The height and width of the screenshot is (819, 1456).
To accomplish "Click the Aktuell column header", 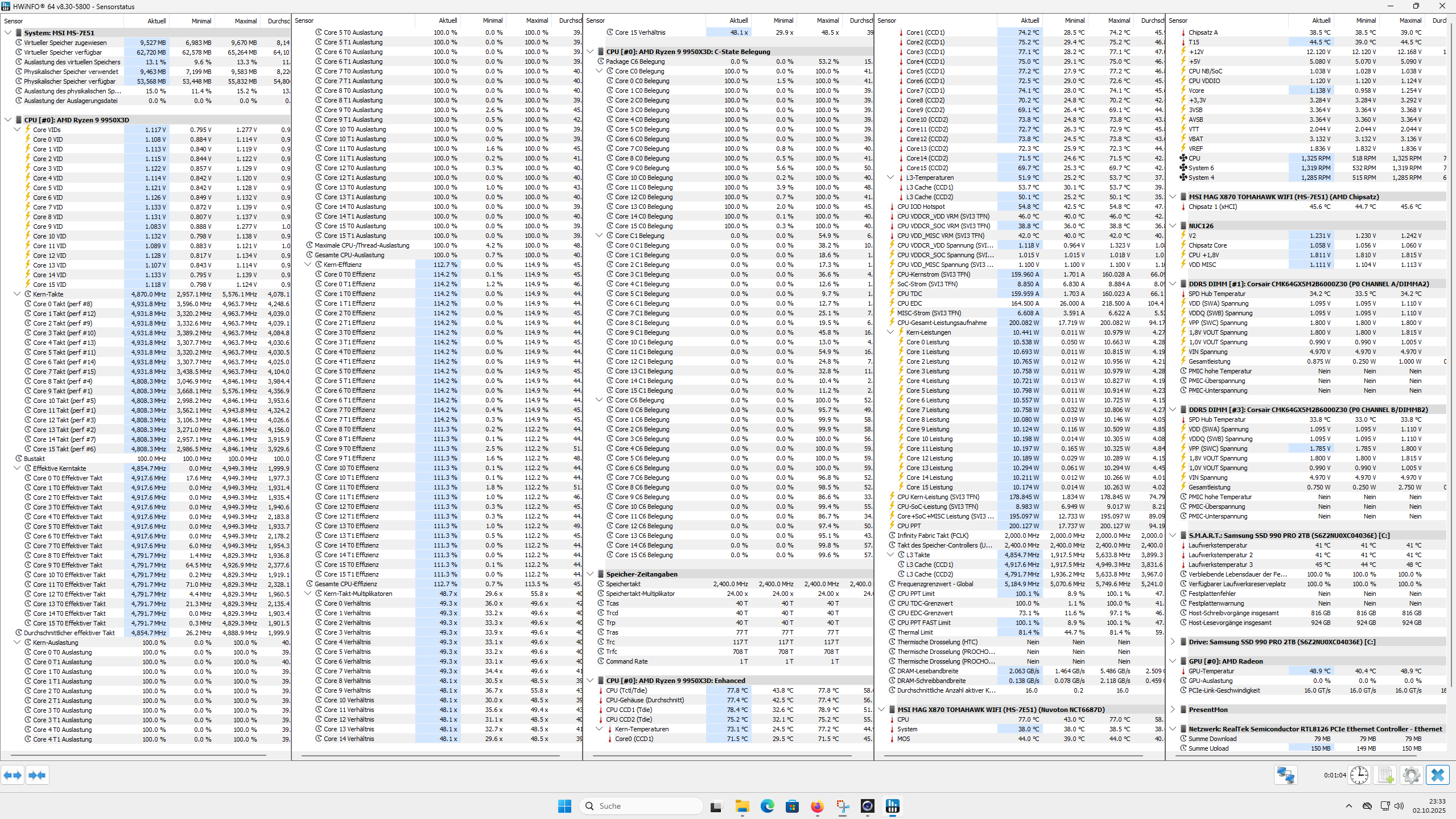I will pos(155,20).
